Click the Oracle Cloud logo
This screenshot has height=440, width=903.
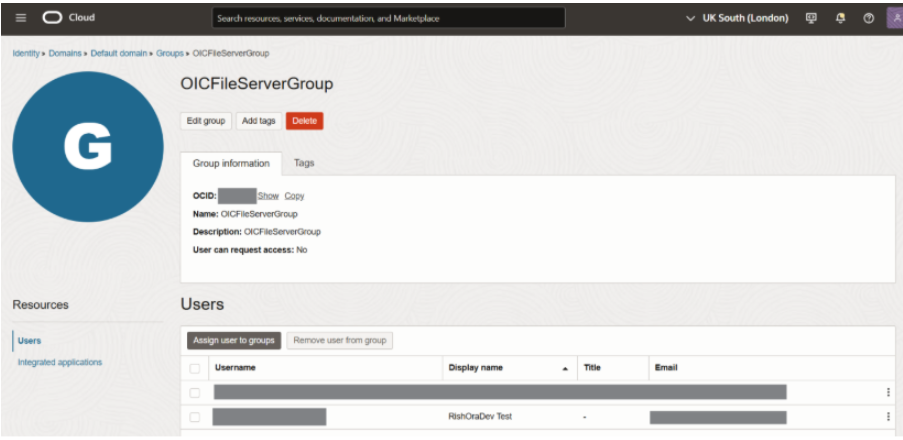coord(69,18)
